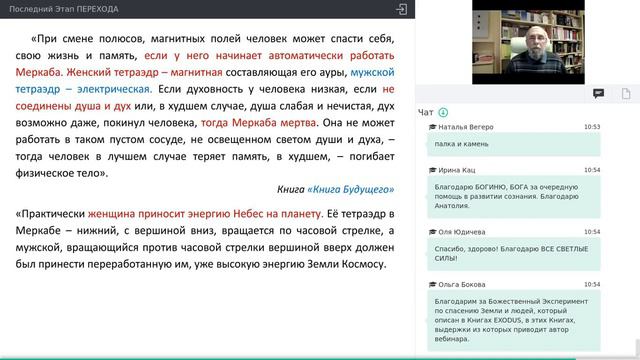Click the 'Чат' label
The width and height of the screenshot is (640, 360).
(x=425, y=112)
